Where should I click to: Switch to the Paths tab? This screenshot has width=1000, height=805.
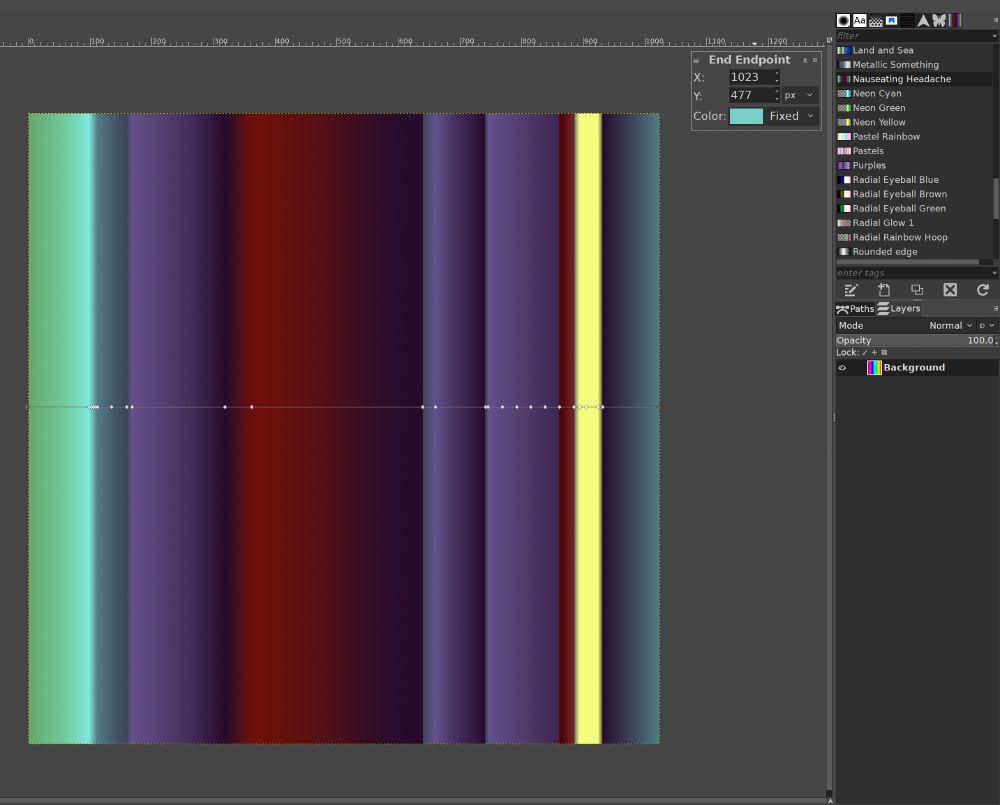point(855,309)
